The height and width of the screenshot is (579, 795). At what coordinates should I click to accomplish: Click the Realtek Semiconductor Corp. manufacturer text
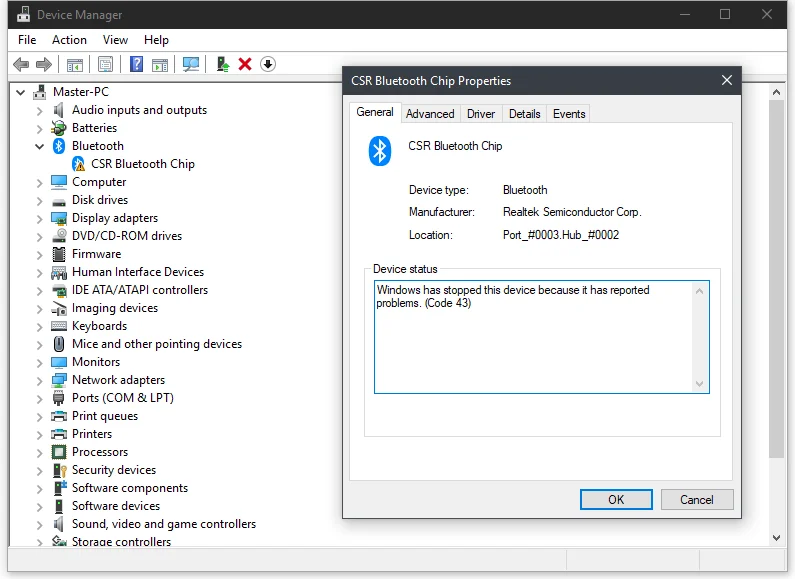pyautogui.click(x=572, y=212)
